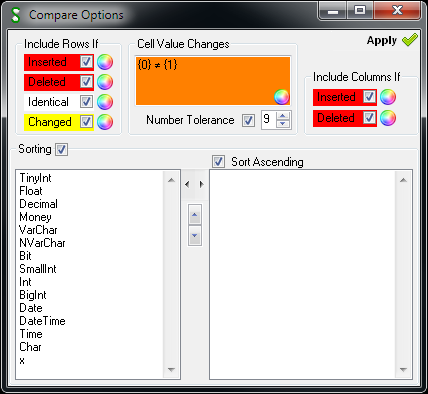Click up arrow of left list scrollbar
This screenshot has width=428, height=394.
coord(171,180)
